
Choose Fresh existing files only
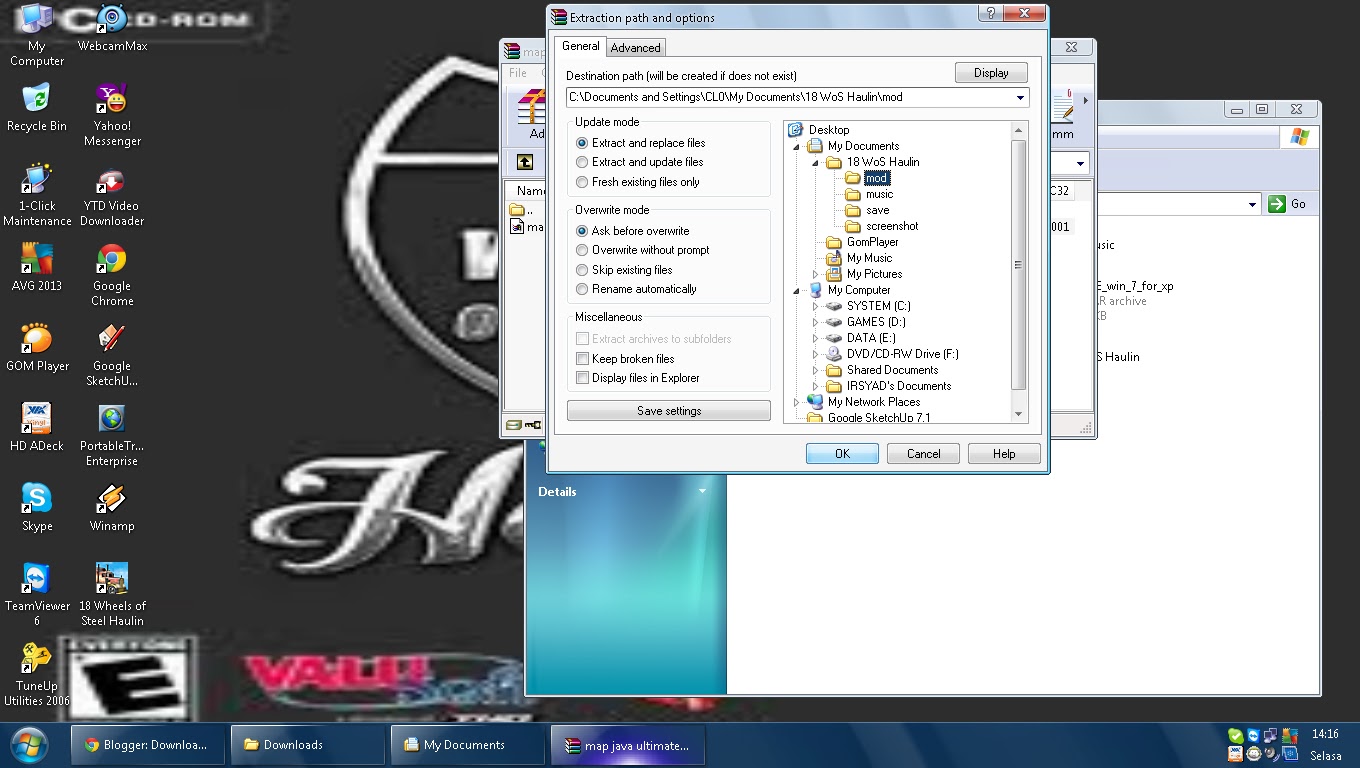click(582, 182)
